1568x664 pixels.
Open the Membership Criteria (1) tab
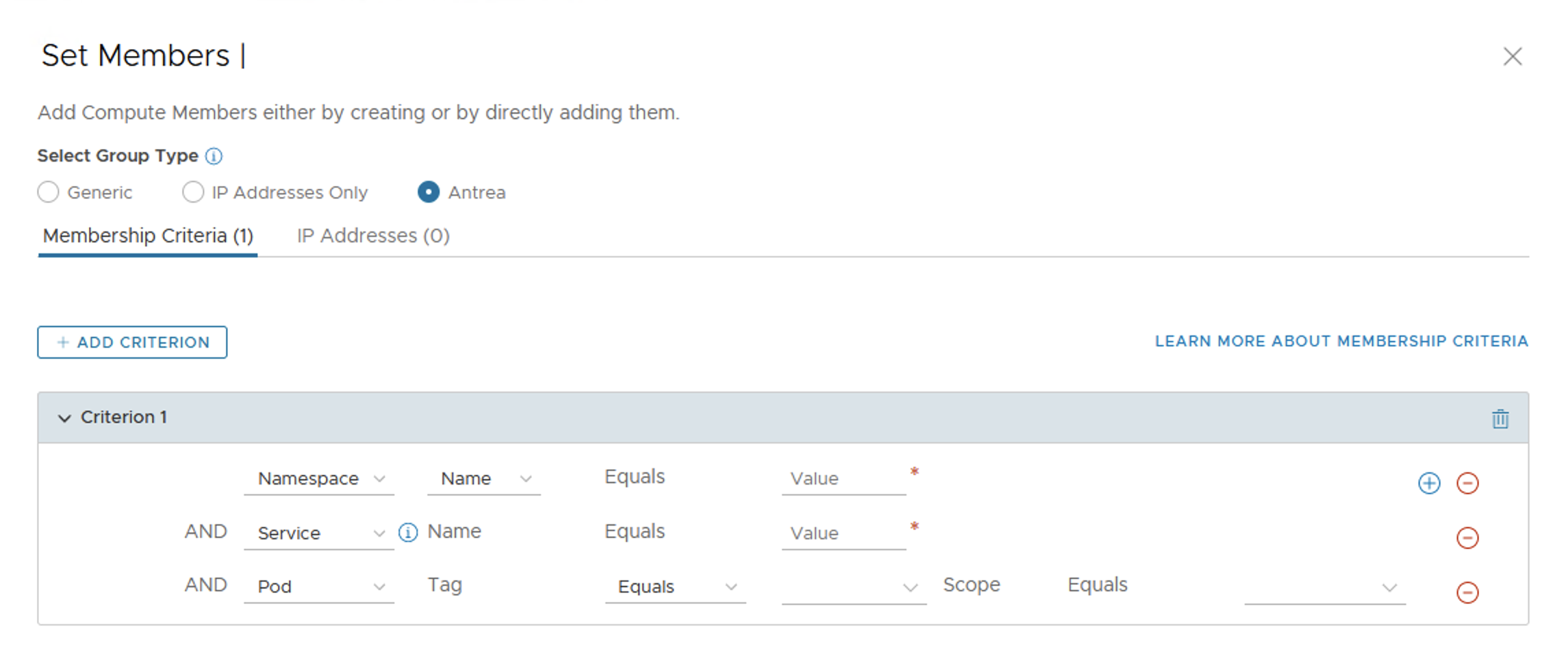(148, 236)
